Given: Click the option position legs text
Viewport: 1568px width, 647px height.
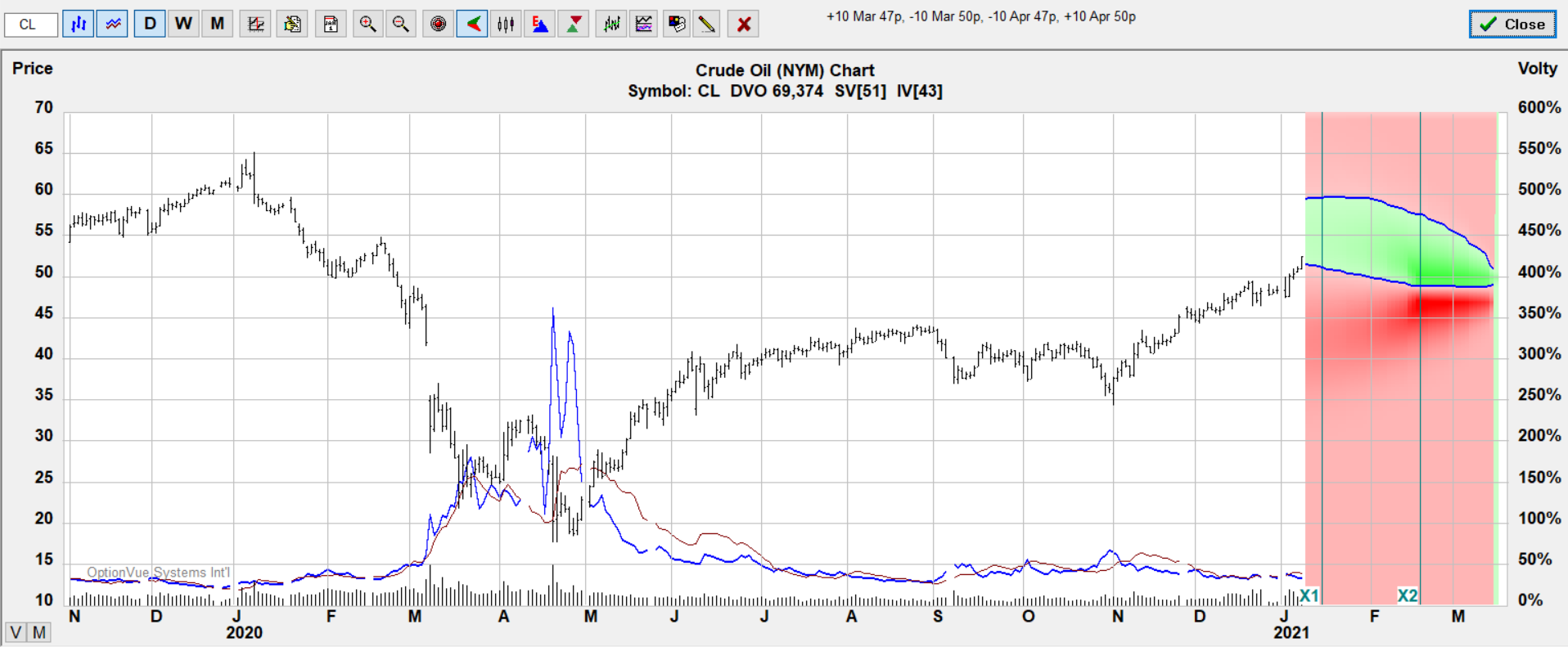Looking at the screenshot, I should coord(981,16).
